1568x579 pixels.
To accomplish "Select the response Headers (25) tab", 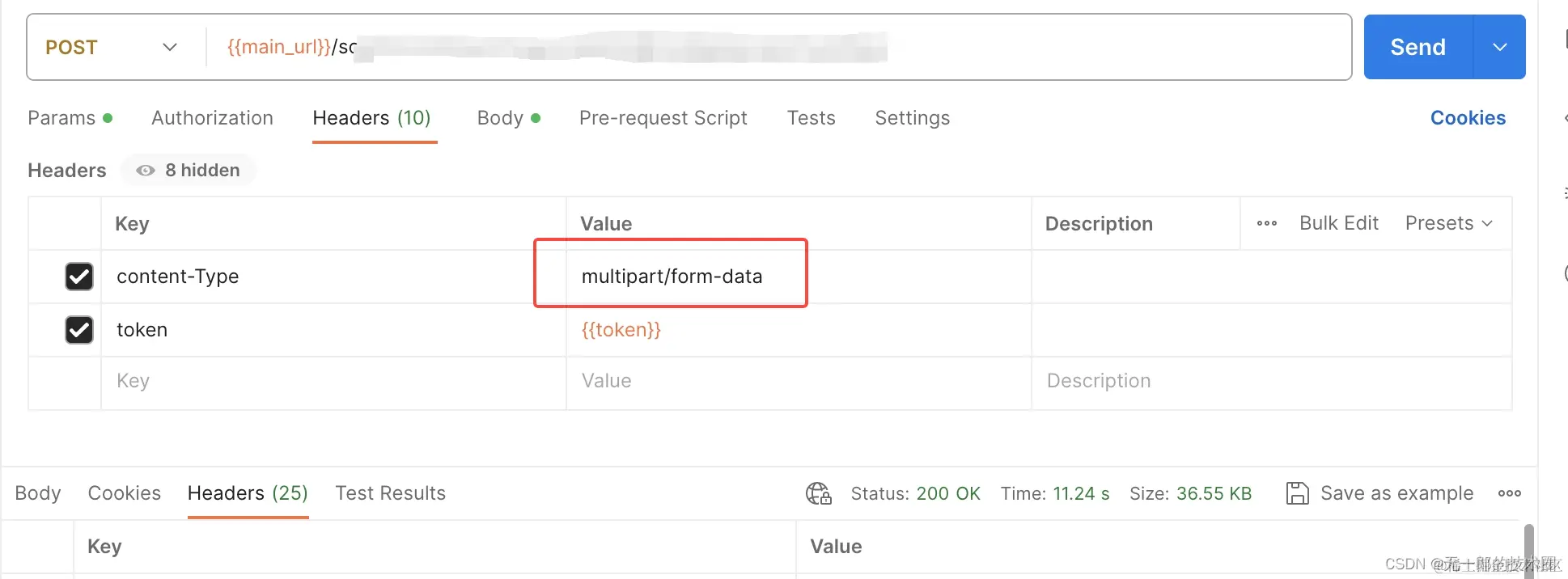I will [x=248, y=493].
